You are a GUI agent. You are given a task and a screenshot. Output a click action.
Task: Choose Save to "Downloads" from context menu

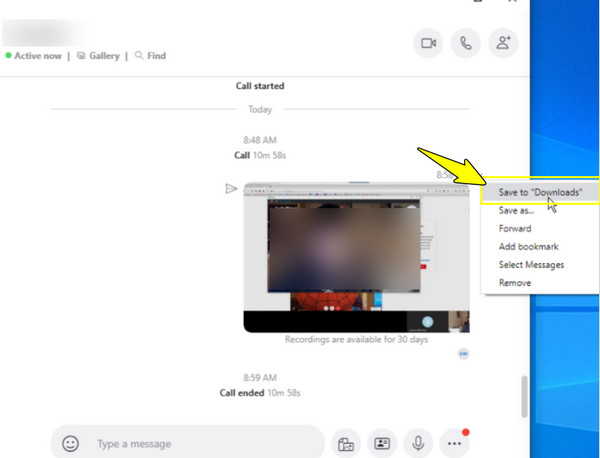(x=539, y=192)
